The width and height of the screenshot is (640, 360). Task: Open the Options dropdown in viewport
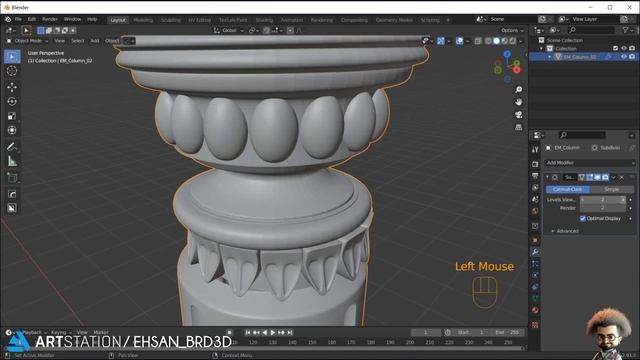pos(512,30)
